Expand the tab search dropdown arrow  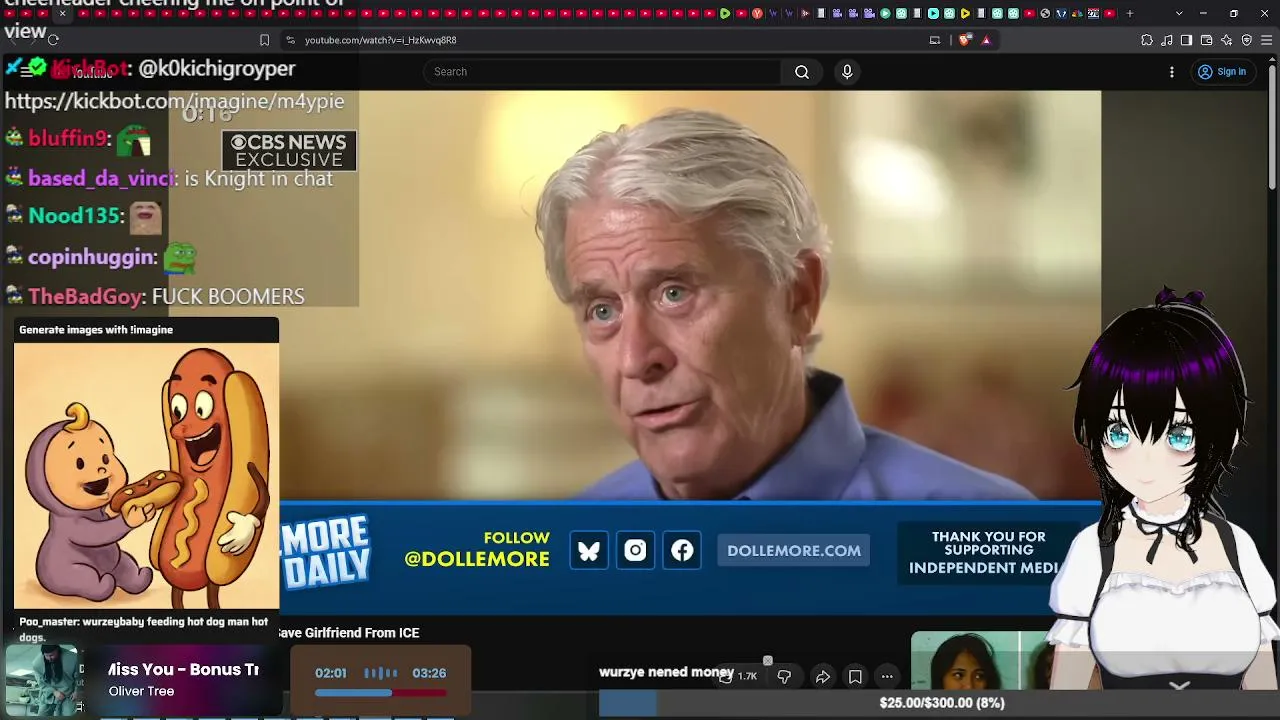[1179, 13]
